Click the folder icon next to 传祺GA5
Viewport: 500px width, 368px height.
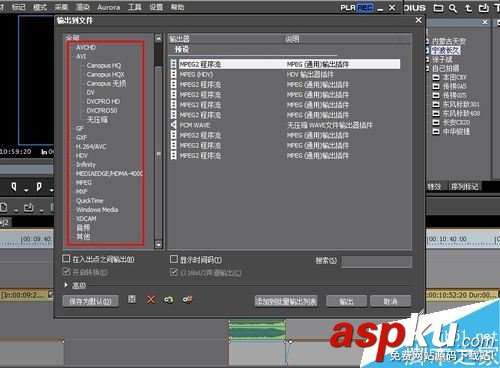(x=436, y=87)
